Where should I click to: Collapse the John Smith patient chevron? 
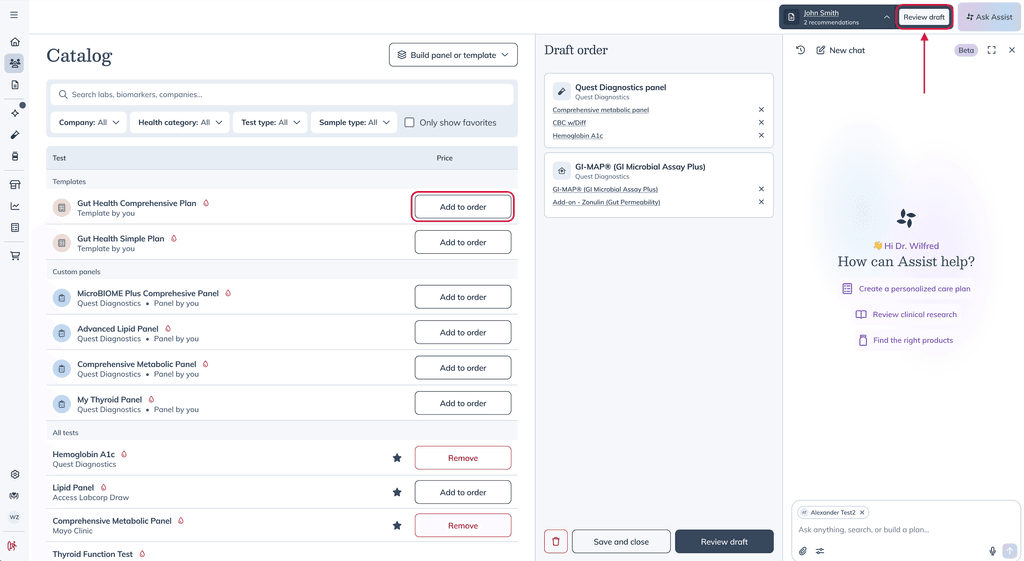[x=886, y=17]
